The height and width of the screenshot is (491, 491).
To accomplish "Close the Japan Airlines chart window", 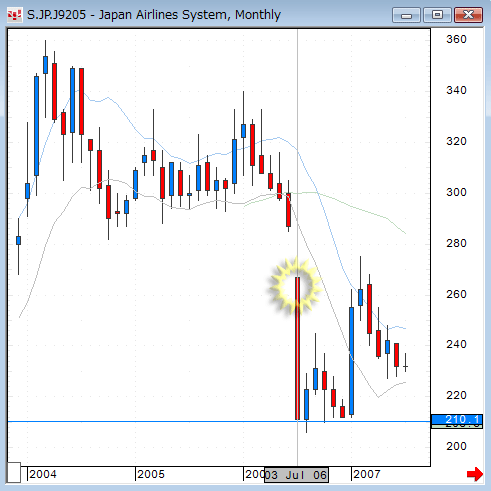I will (469, 15).
